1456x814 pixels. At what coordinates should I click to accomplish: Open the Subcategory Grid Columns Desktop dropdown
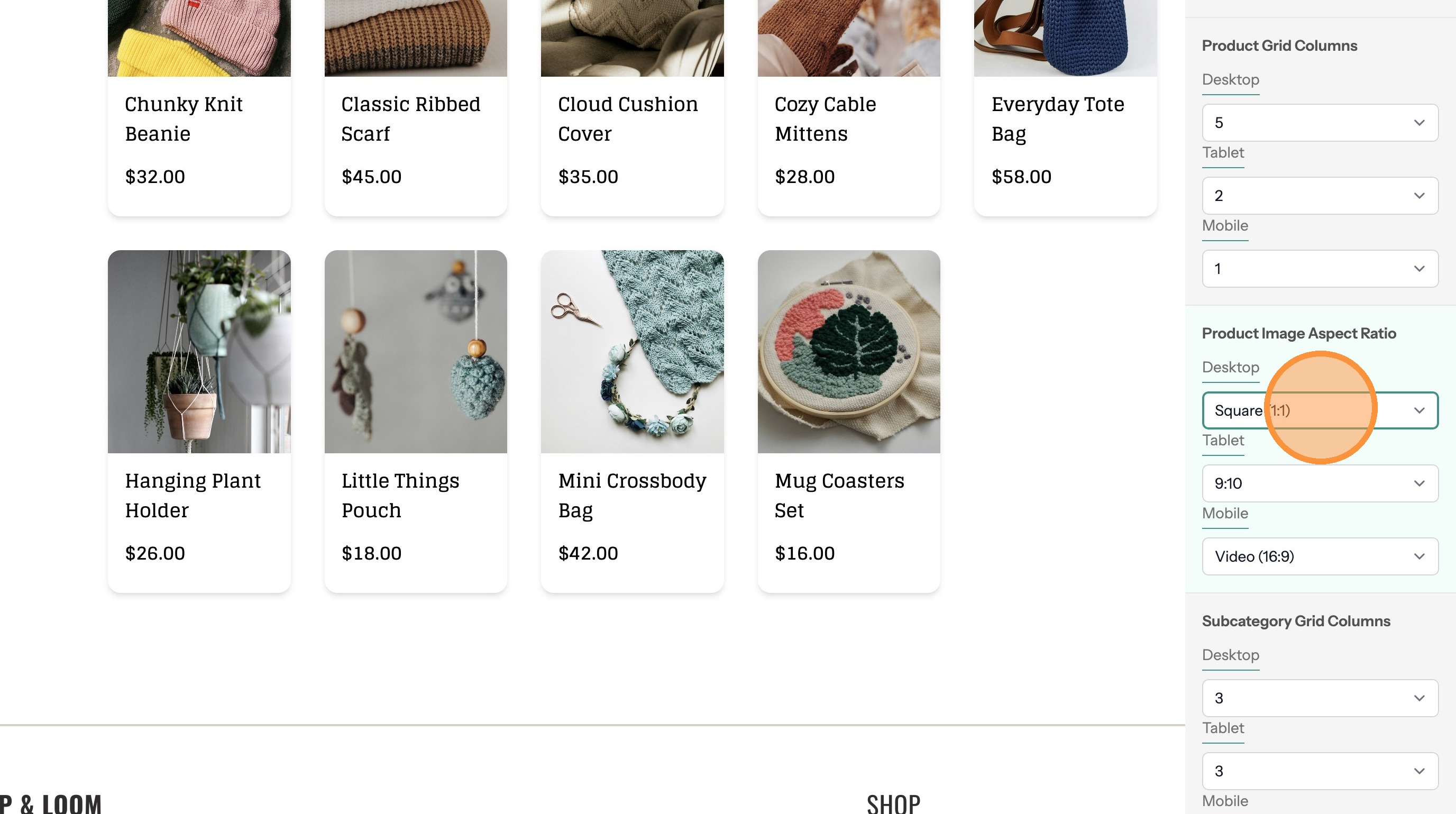tap(1319, 698)
